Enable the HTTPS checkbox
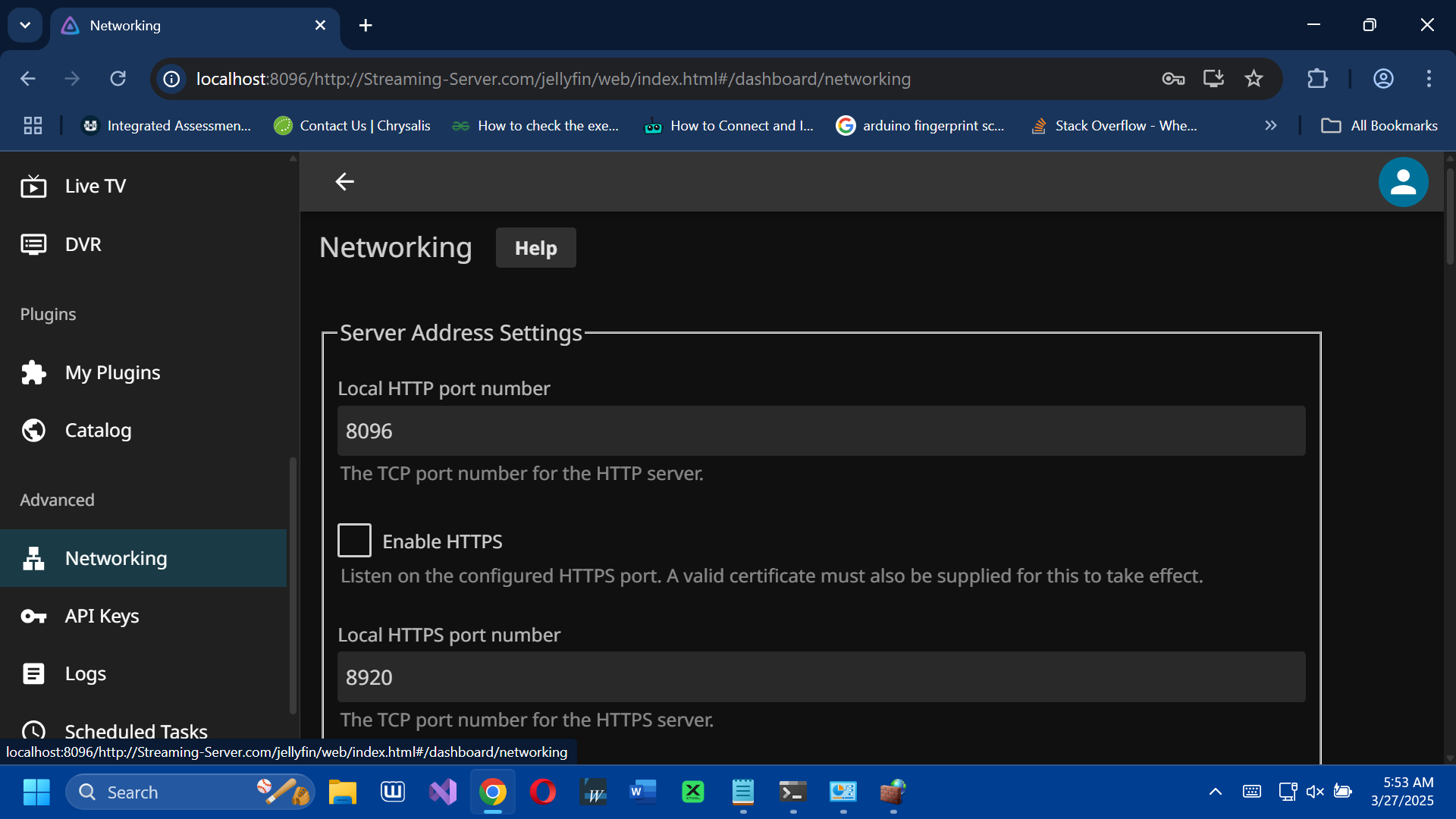Viewport: 1456px width, 819px height. [x=354, y=541]
